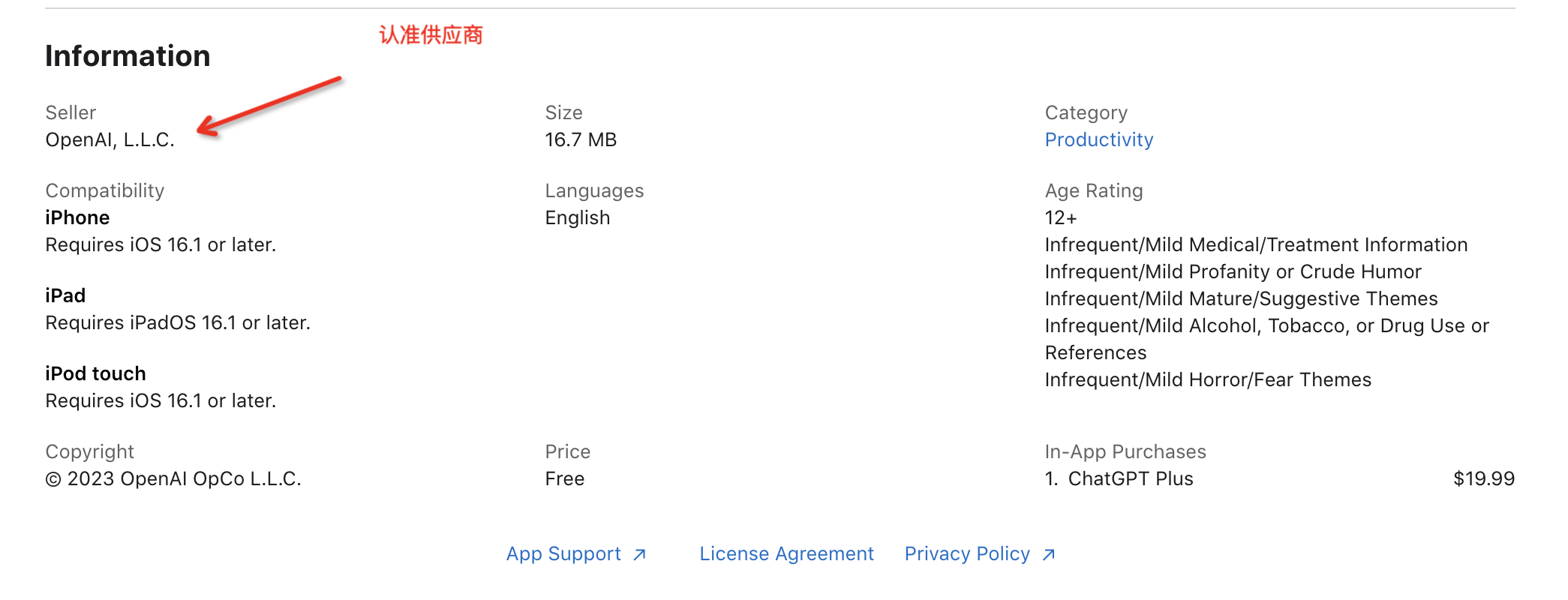
Task: Click the red Chinese annotation text
Action: tap(431, 34)
